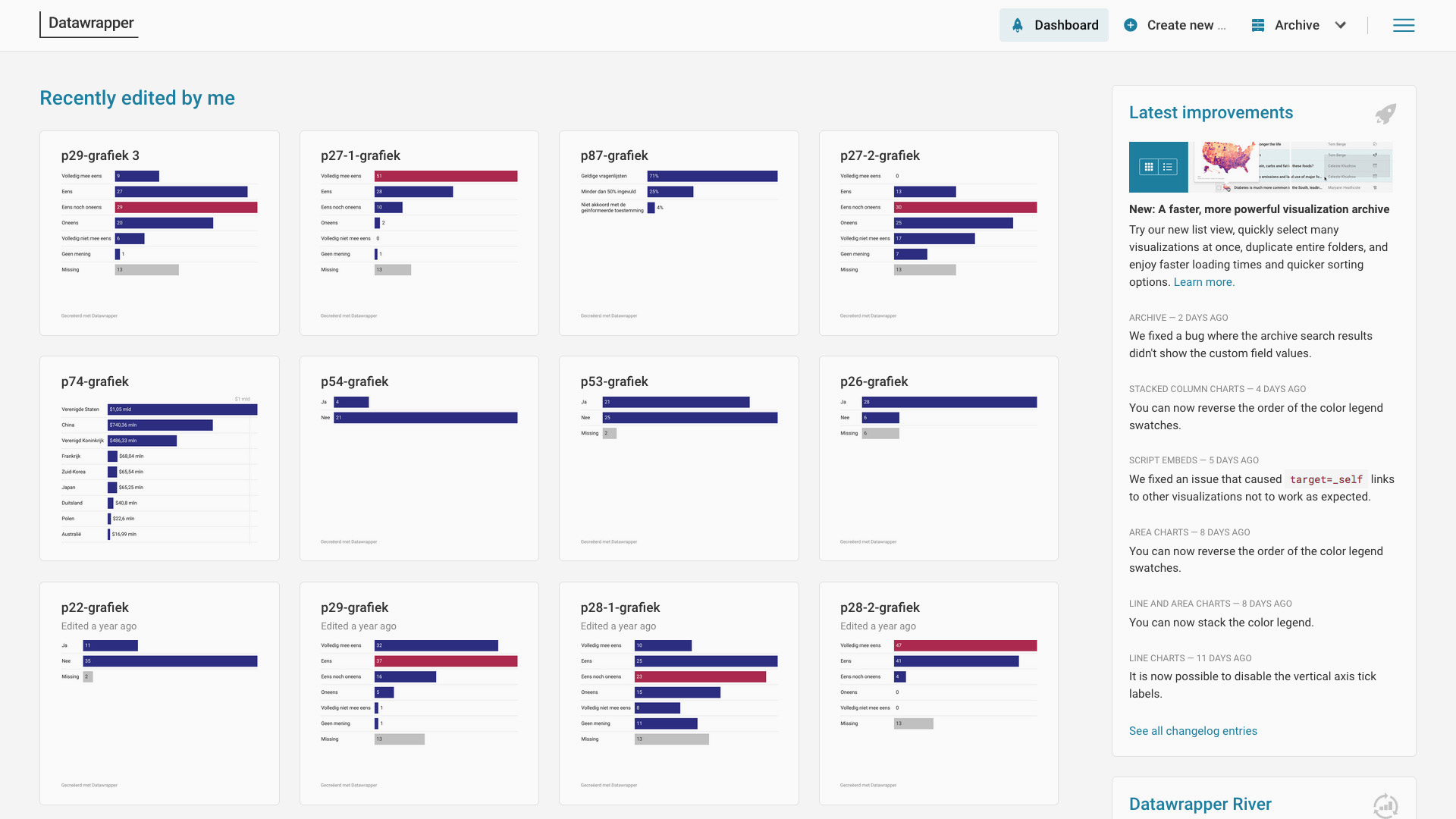Image resolution: width=1456 pixels, height=819 pixels.
Task: Open the p29-grafiek 3 chart card
Action: coord(159,233)
